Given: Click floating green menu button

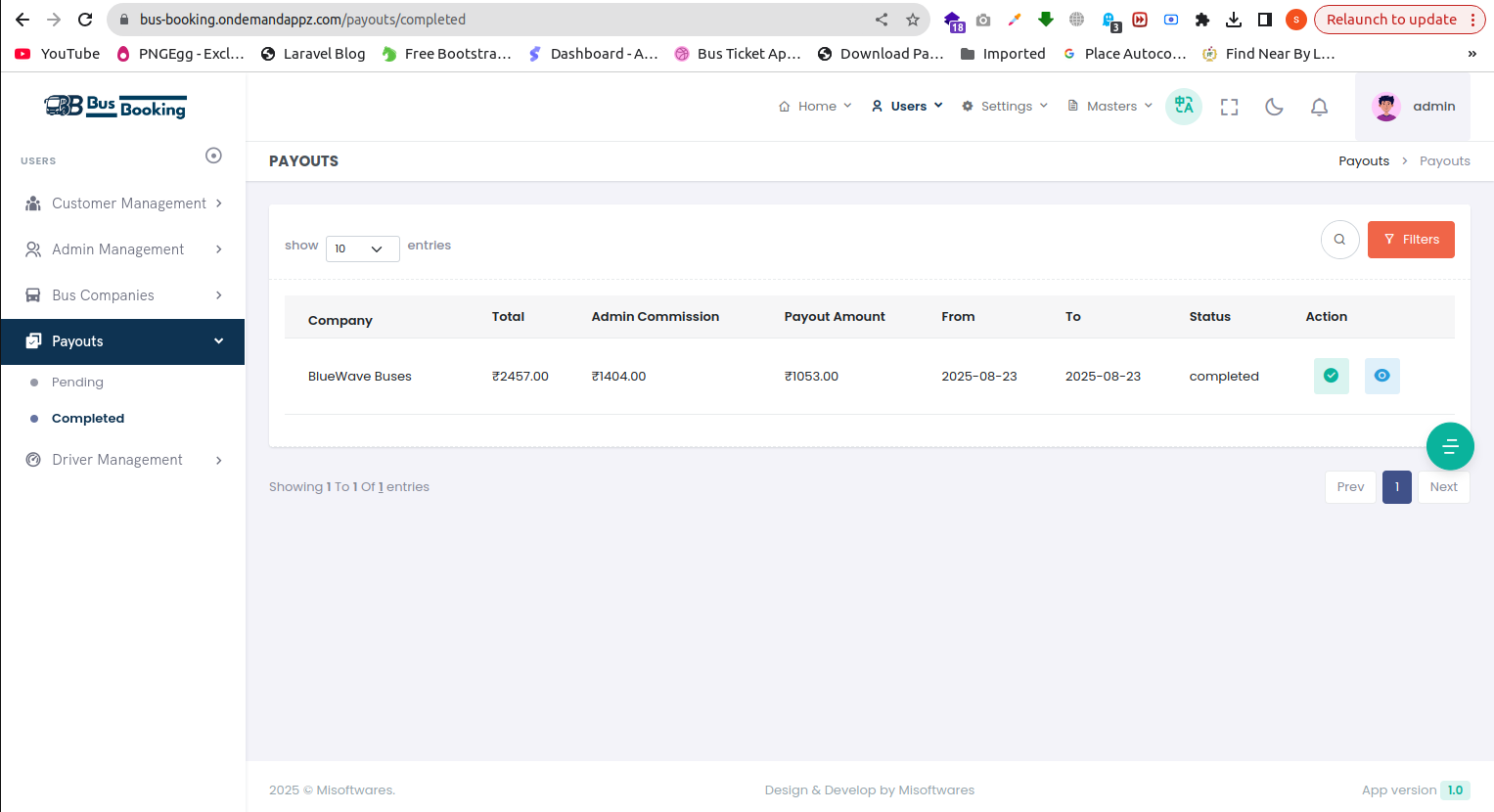Looking at the screenshot, I should click(1450, 446).
